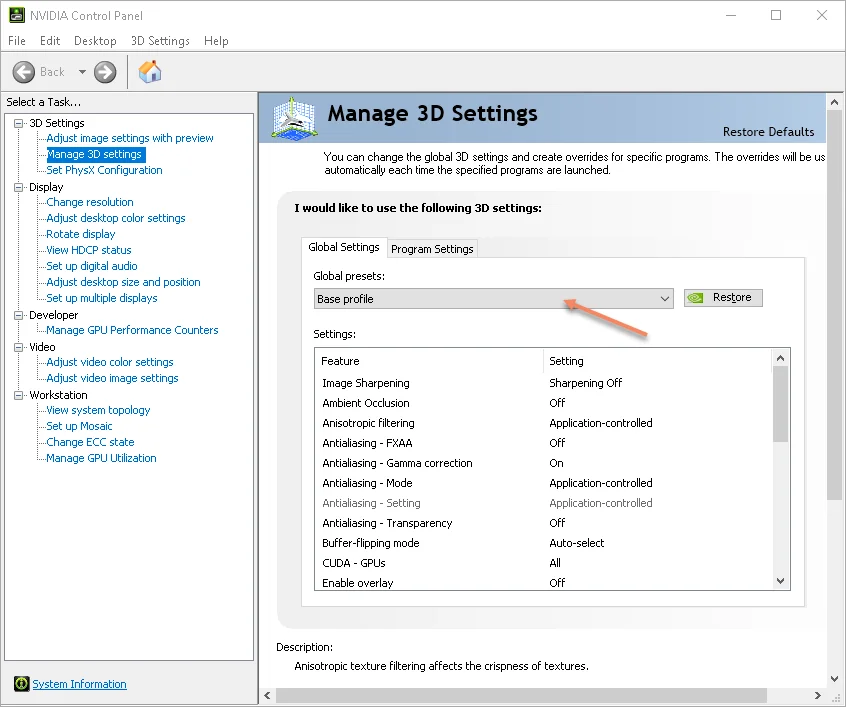Open the System Information link
The image size is (846, 707).
79,684
